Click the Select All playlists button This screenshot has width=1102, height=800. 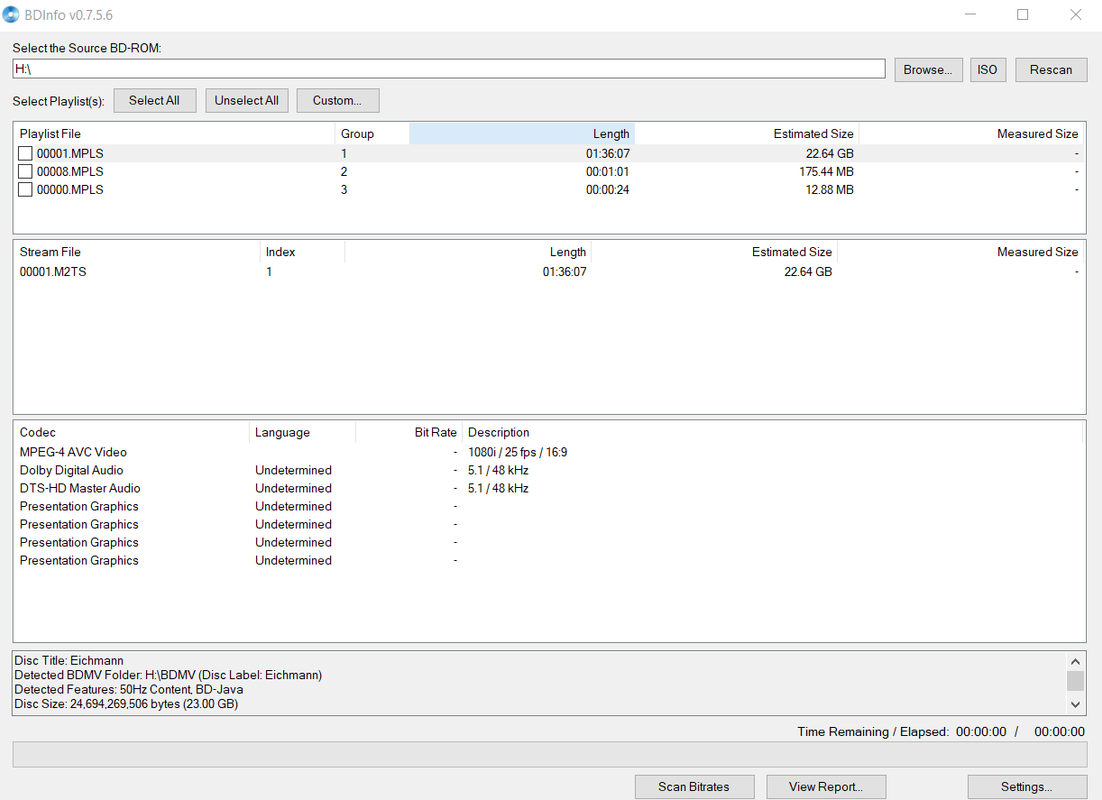pyautogui.click(x=154, y=101)
